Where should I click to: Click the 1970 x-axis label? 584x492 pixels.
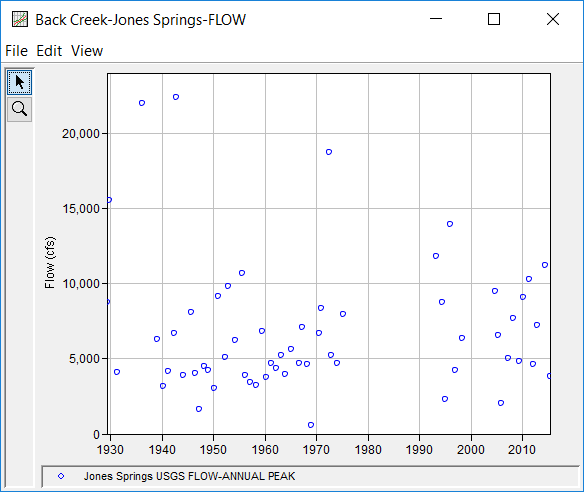(317, 450)
